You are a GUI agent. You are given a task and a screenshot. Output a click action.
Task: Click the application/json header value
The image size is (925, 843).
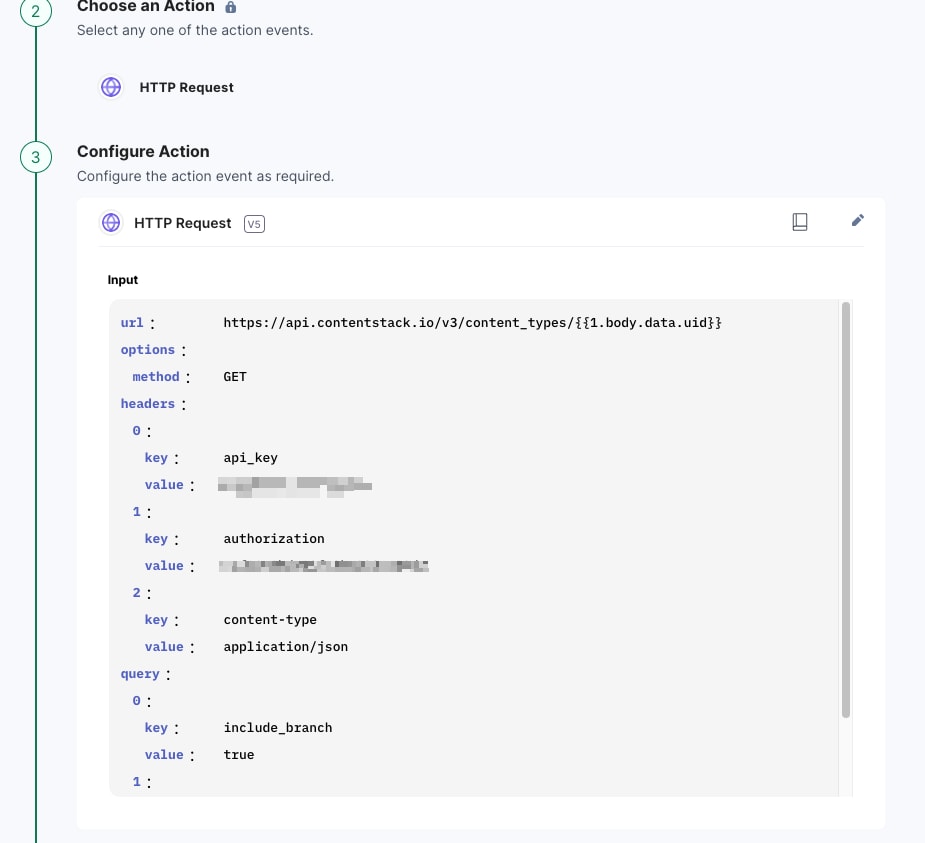(x=286, y=647)
